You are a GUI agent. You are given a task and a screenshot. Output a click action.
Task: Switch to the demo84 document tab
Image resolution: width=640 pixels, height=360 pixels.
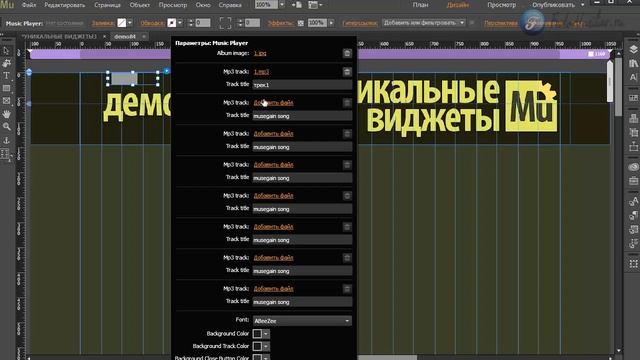(x=125, y=36)
